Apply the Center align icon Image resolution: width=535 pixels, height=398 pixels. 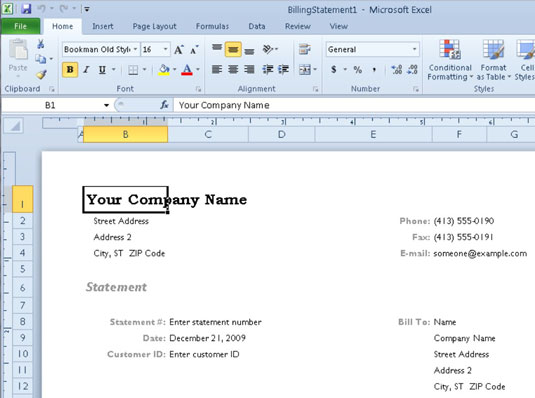[x=233, y=70]
